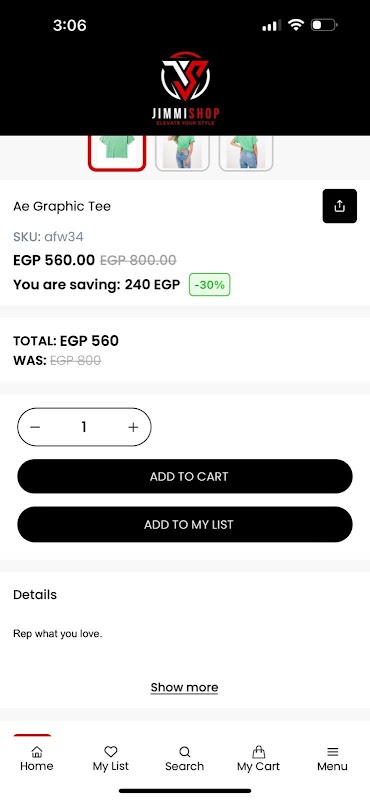This screenshot has width=370, height=800.
Task: Select the second model photo thumbnail
Action: click(183, 153)
